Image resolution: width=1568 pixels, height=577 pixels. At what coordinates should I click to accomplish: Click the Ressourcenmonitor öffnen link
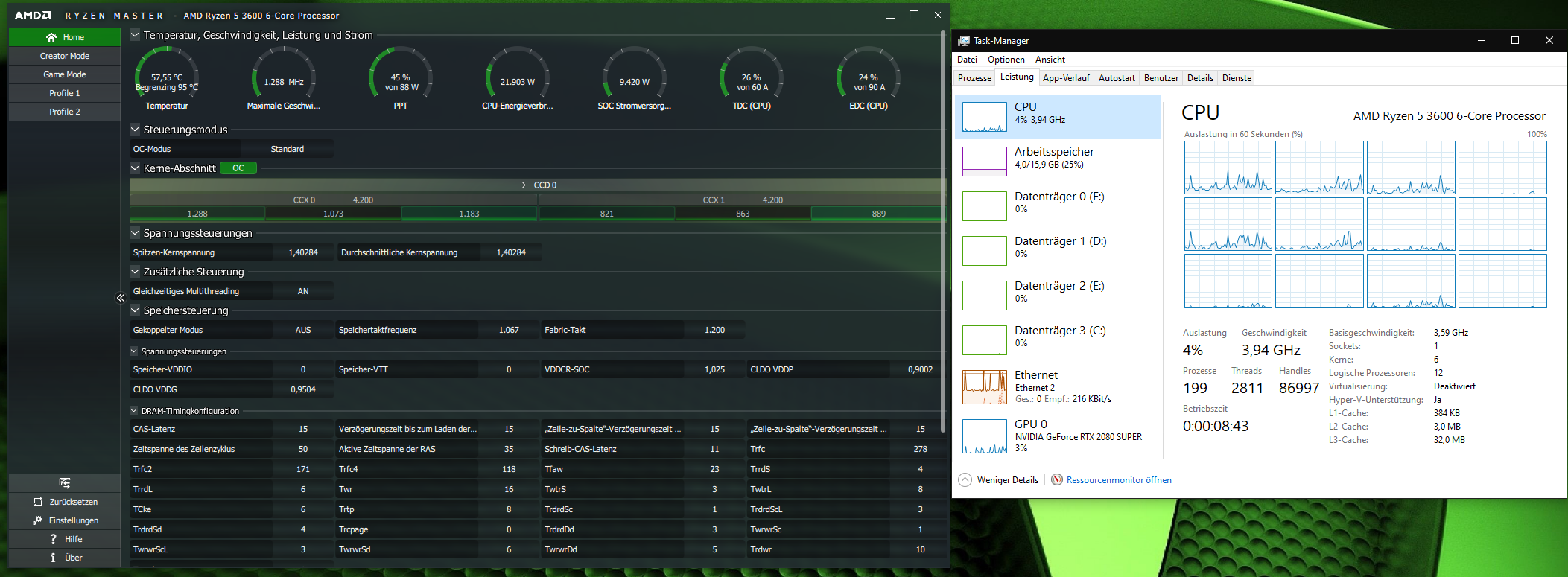[x=1119, y=480]
